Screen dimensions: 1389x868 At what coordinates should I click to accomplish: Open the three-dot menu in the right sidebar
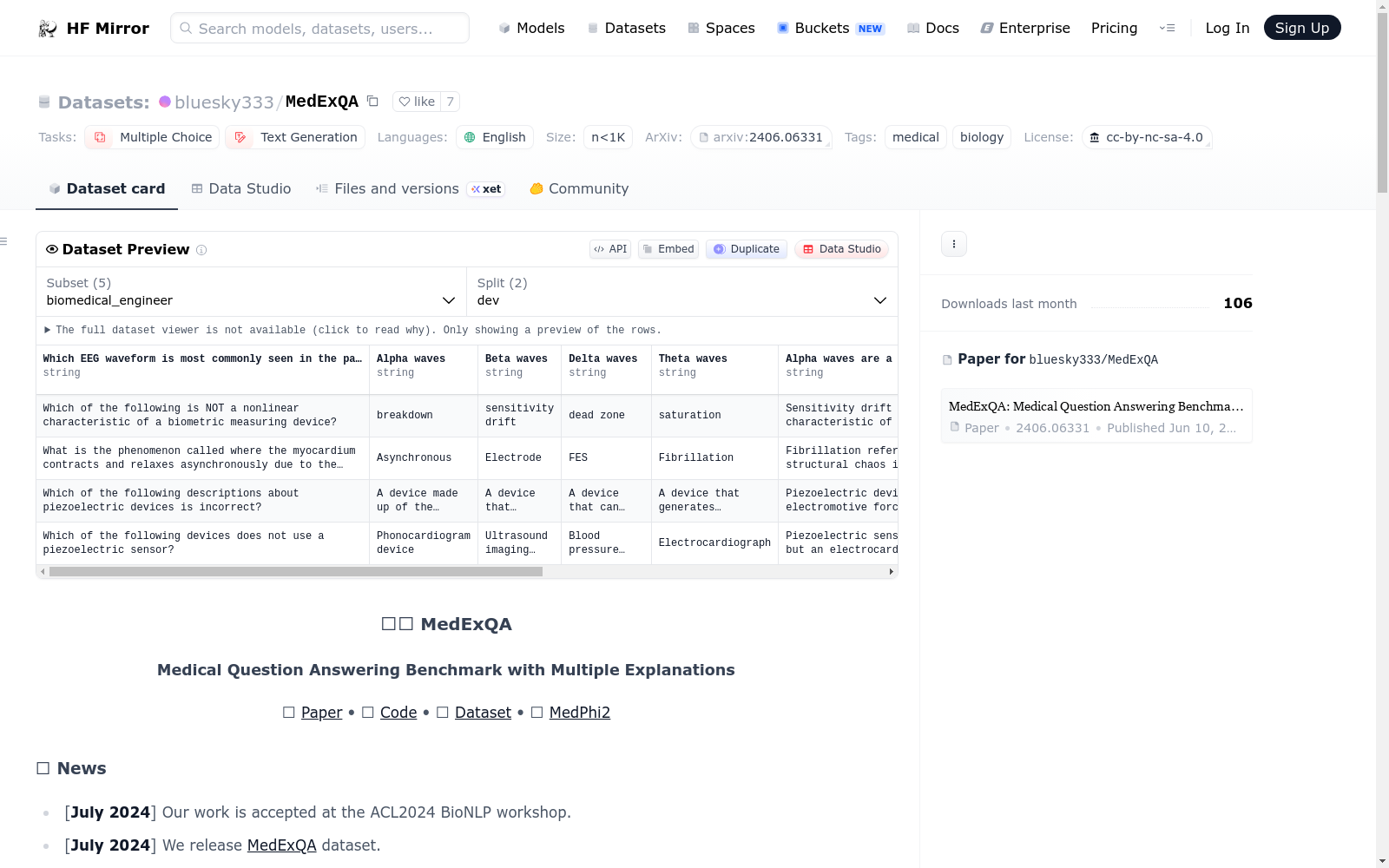pyautogui.click(x=954, y=244)
